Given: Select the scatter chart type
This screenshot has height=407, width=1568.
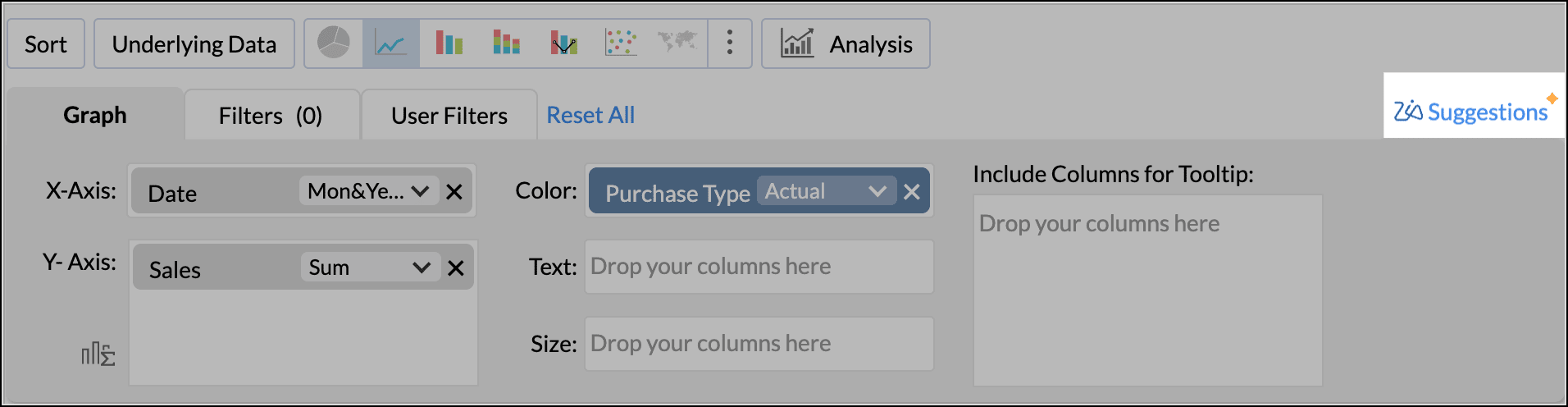Looking at the screenshot, I should pyautogui.click(x=621, y=43).
